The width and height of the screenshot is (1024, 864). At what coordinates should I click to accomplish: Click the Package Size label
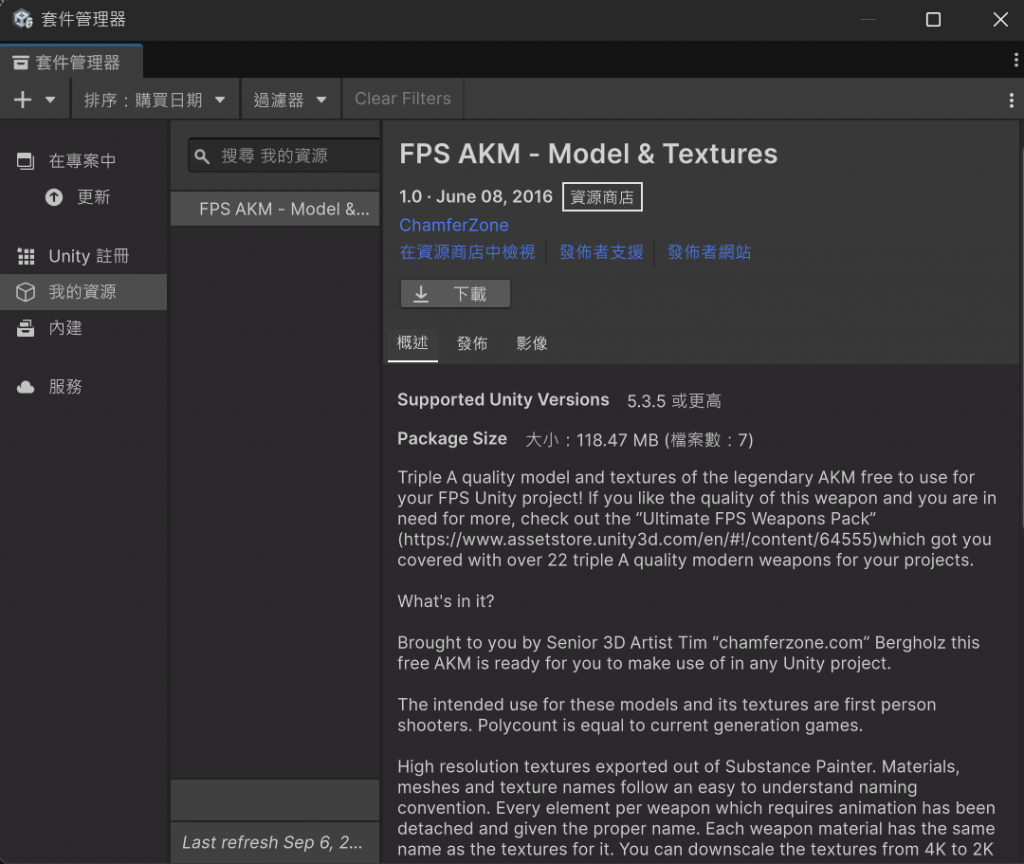point(452,439)
